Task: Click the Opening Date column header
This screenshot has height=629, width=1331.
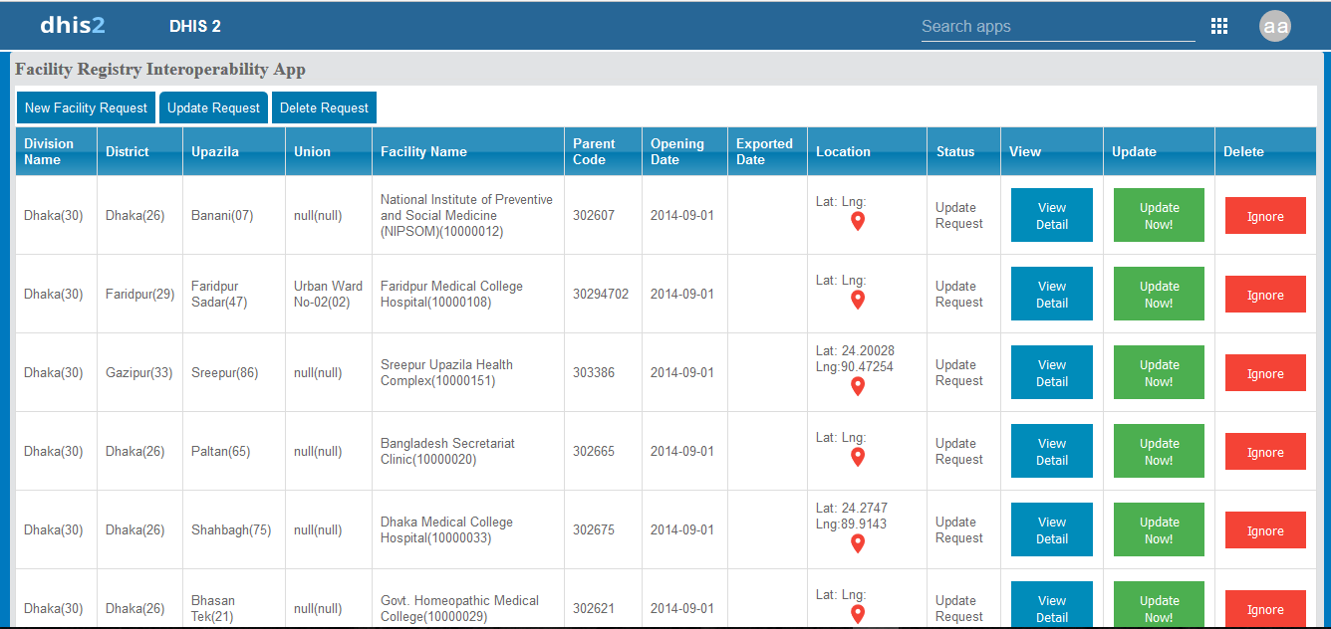Action: pos(685,151)
